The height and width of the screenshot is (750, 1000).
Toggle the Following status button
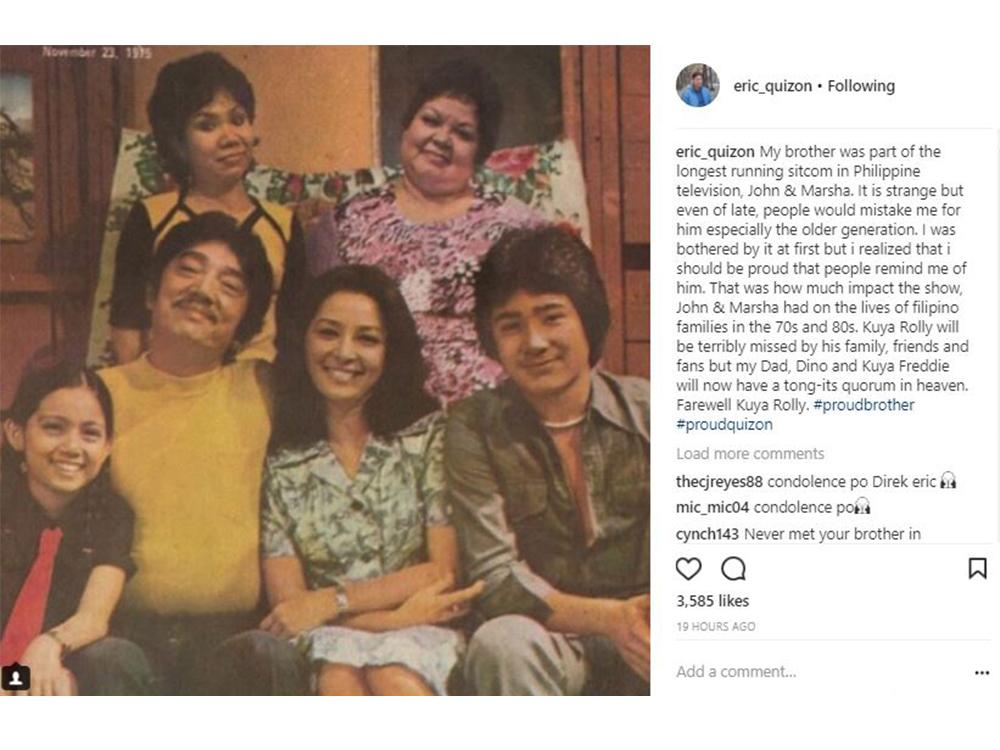(x=861, y=85)
